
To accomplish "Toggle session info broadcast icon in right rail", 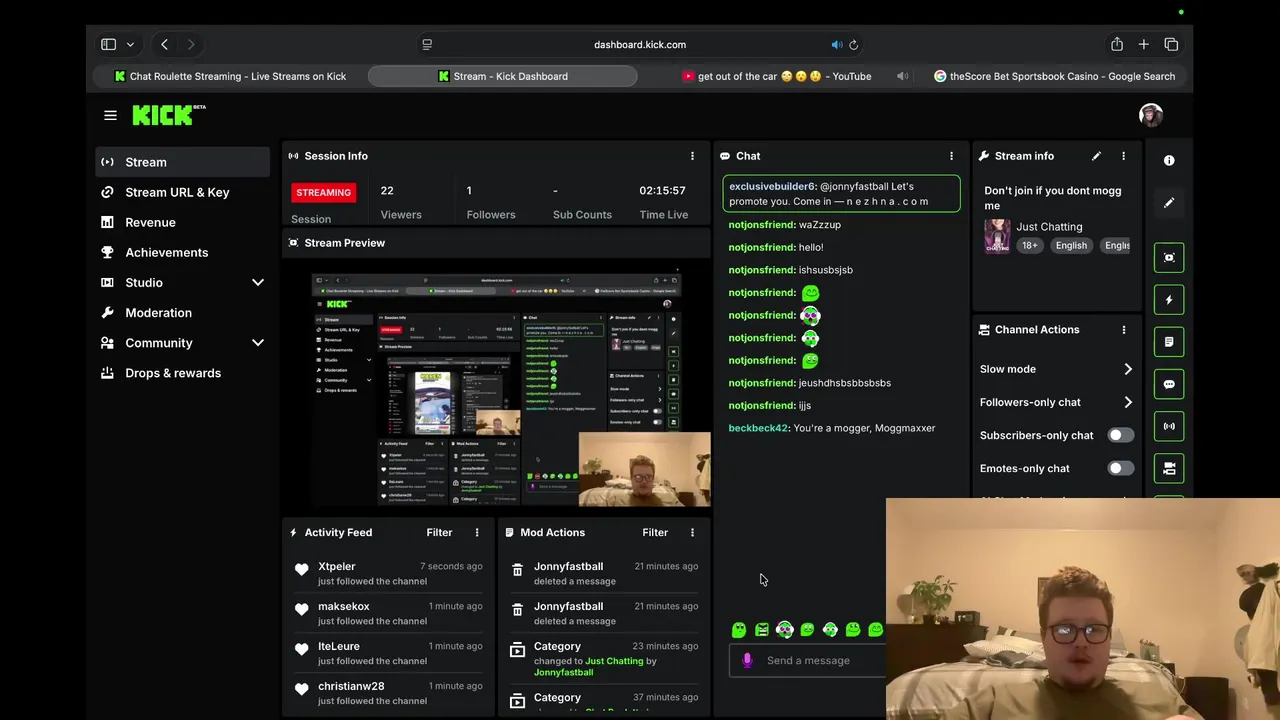I will coord(1169,426).
